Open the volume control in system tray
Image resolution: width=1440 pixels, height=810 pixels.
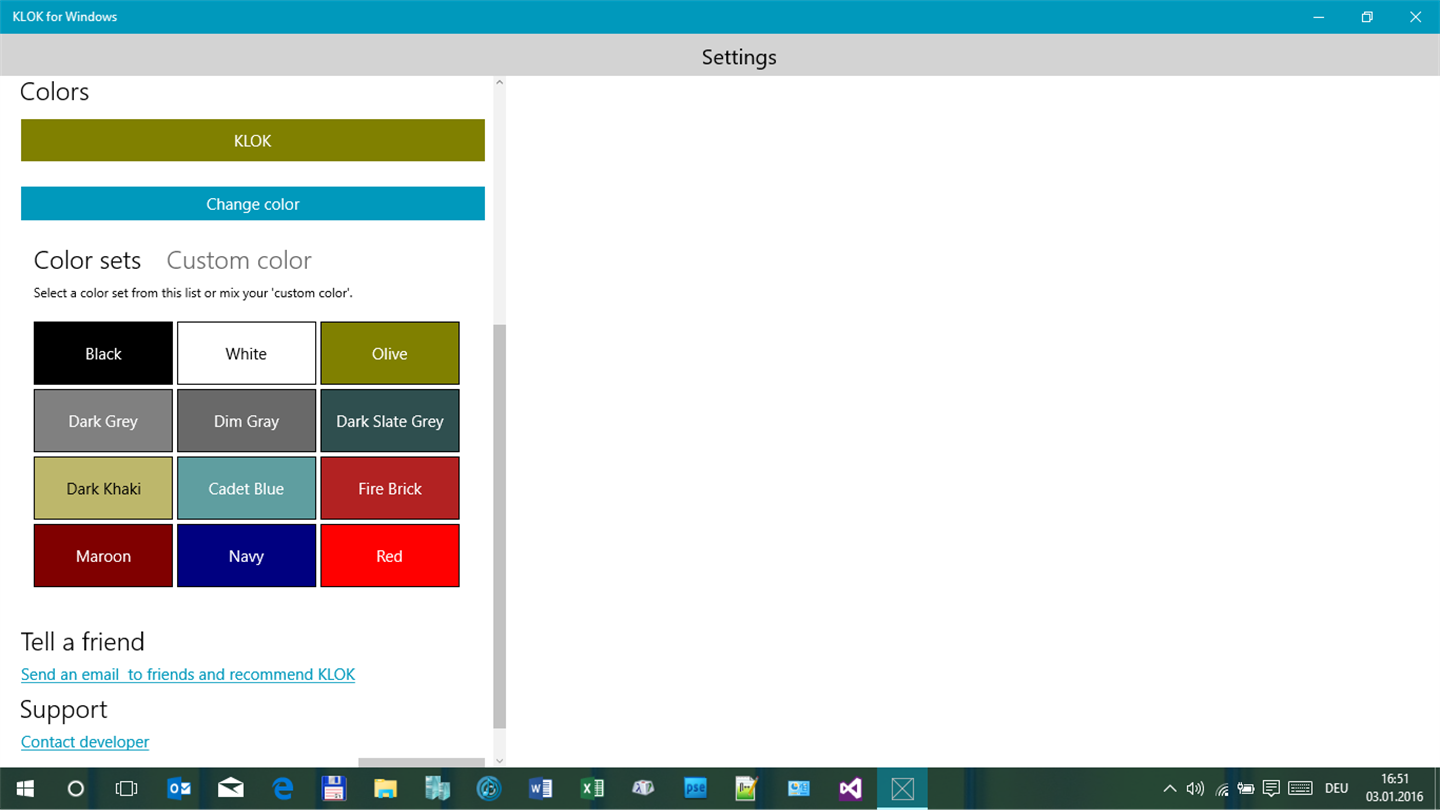(1195, 789)
